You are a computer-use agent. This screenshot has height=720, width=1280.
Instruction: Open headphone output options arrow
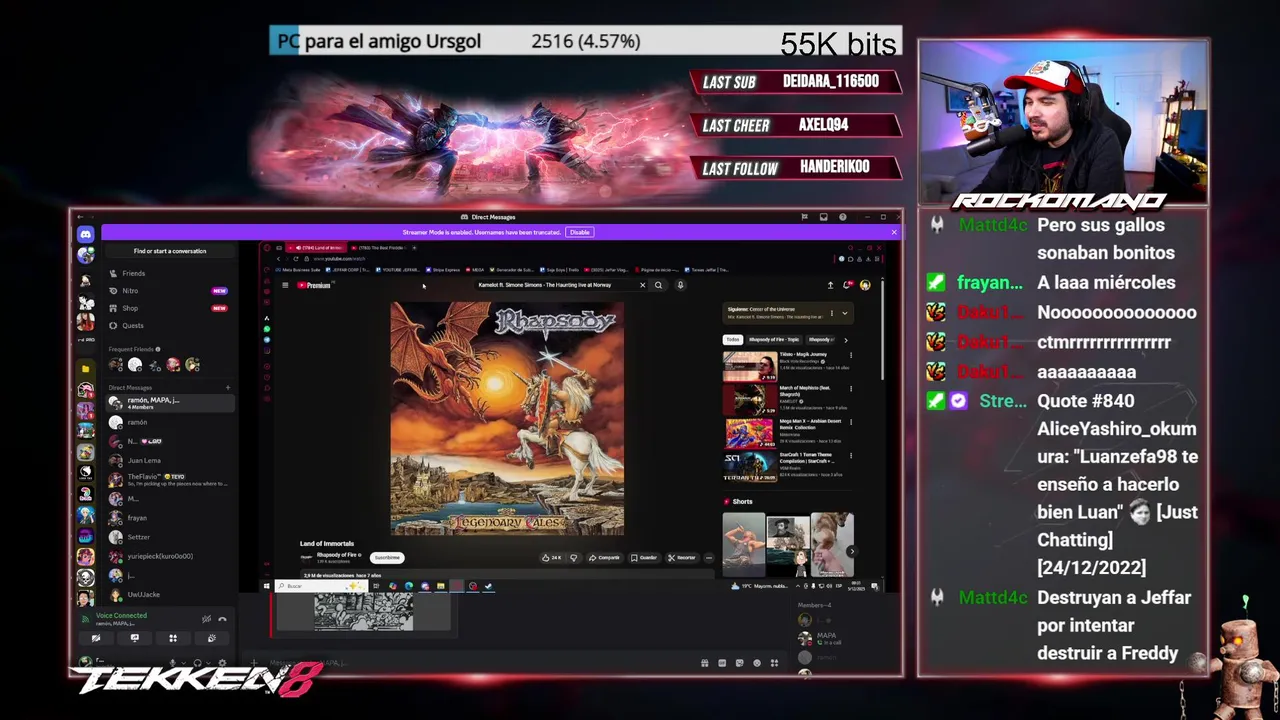coord(208,663)
